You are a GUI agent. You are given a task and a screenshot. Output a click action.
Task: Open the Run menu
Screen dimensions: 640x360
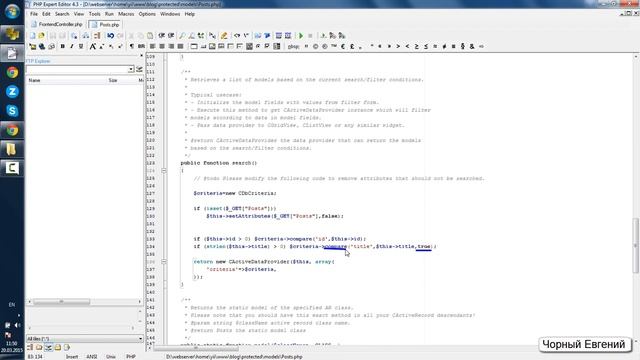click(109, 14)
